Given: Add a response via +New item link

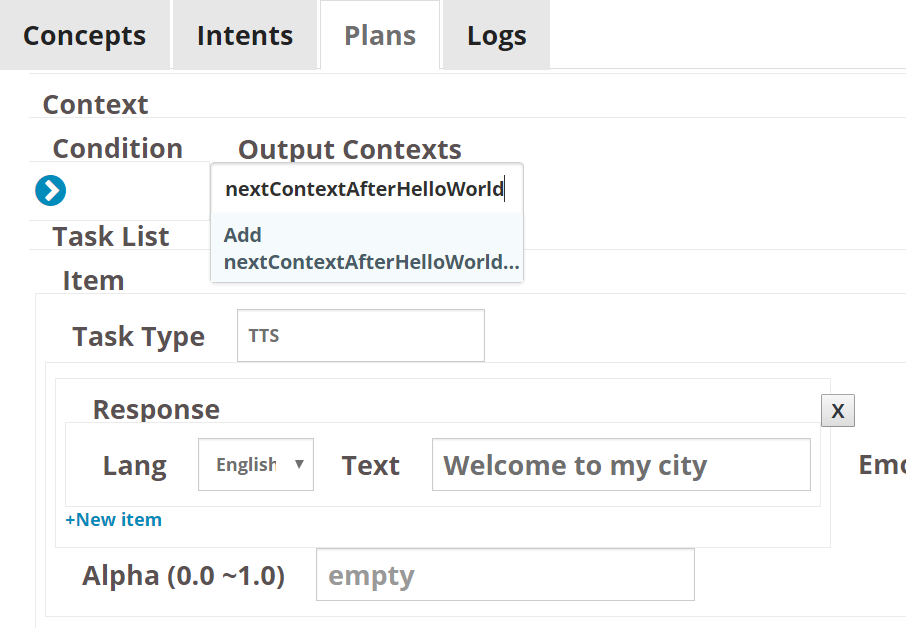Looking at the screenshot, I should point(113,519).
